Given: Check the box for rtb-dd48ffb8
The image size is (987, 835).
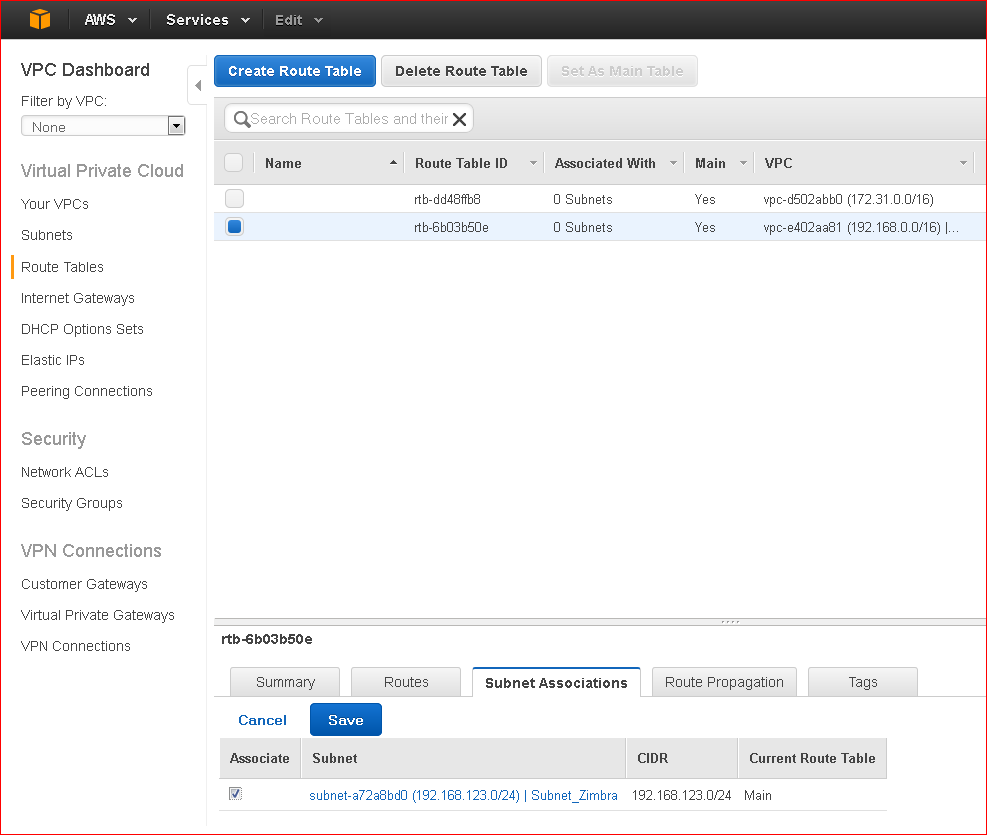Looking at the screenshot, I should [x=234, y=199].
